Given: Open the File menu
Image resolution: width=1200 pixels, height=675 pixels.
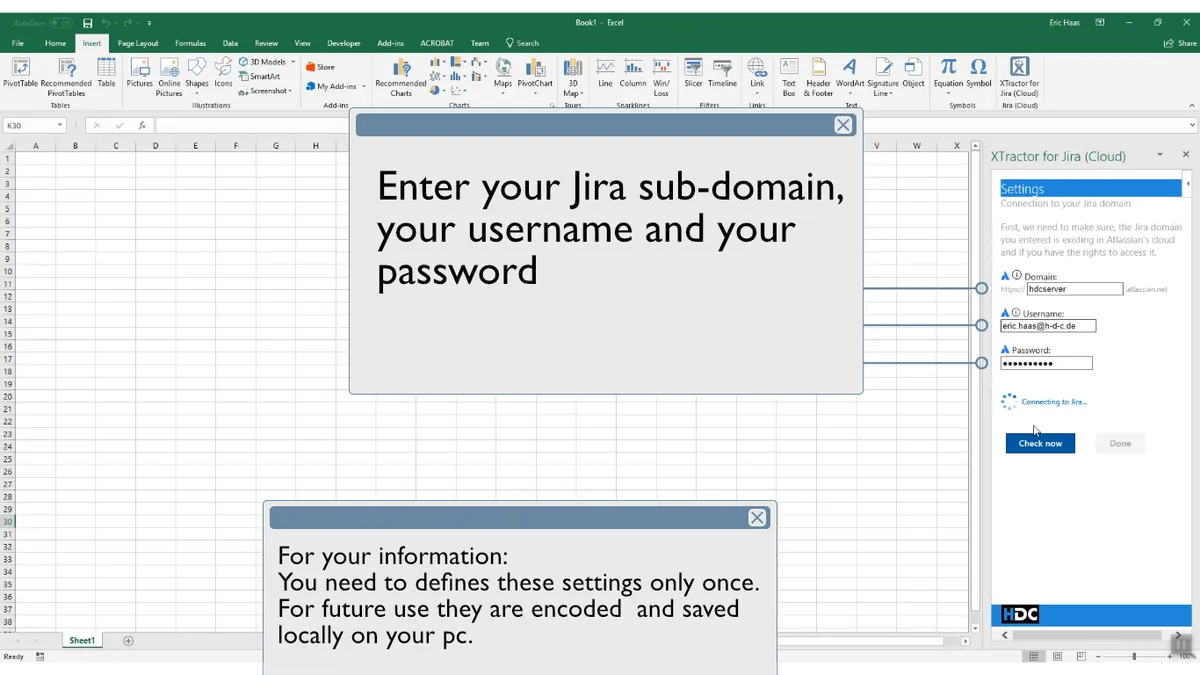Looking at the screenshot, I should [x=17, y=43].
